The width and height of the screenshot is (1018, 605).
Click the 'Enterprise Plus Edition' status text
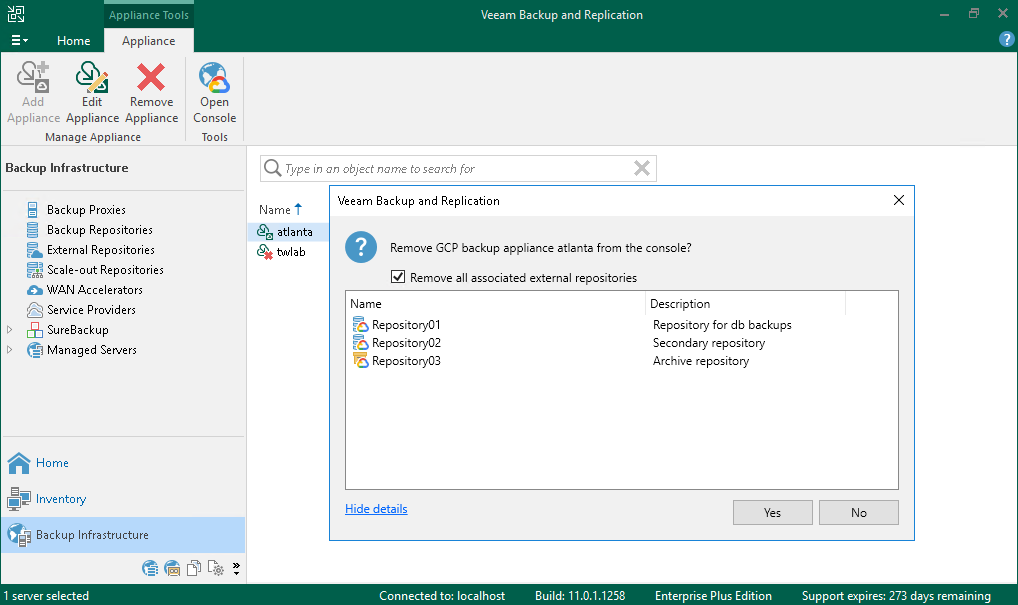(x=714, y=596)
